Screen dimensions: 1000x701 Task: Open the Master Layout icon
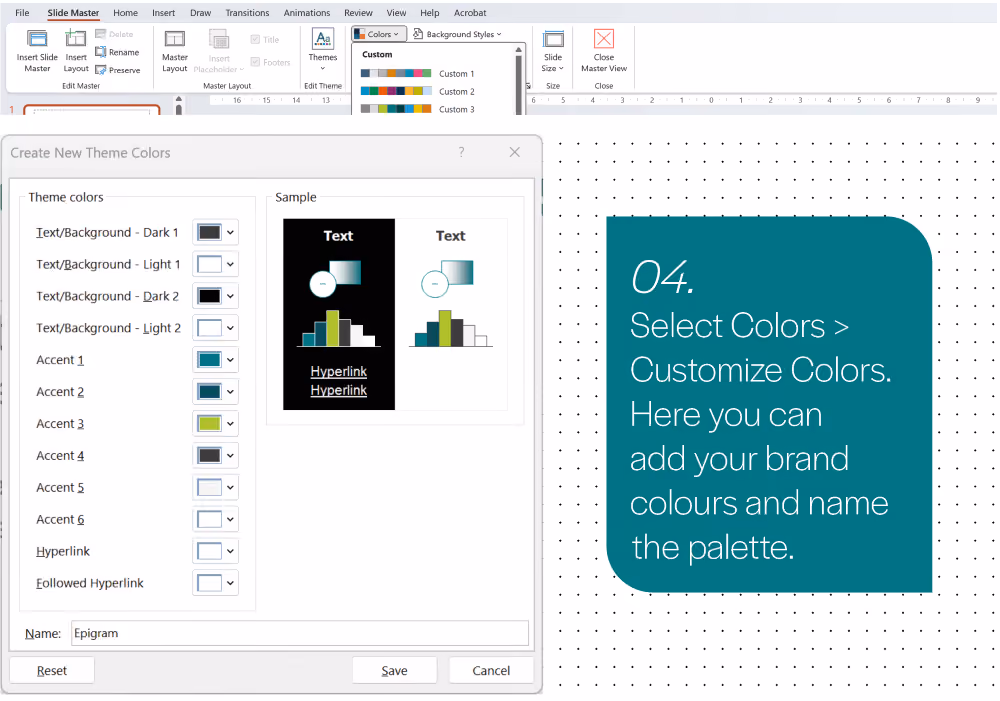tap(174, 39)
